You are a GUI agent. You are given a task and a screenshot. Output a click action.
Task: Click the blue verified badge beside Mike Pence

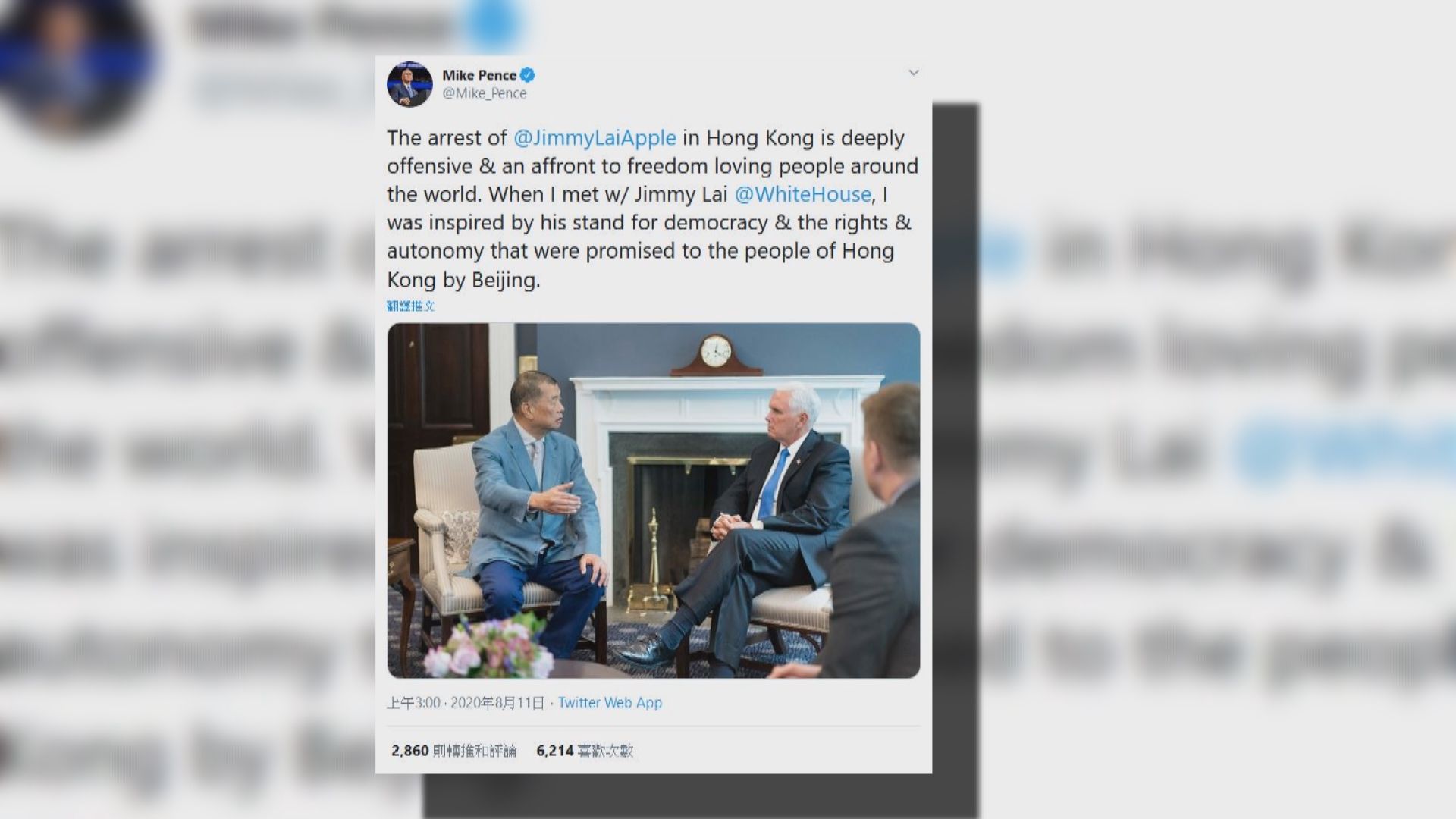[528, 75]
